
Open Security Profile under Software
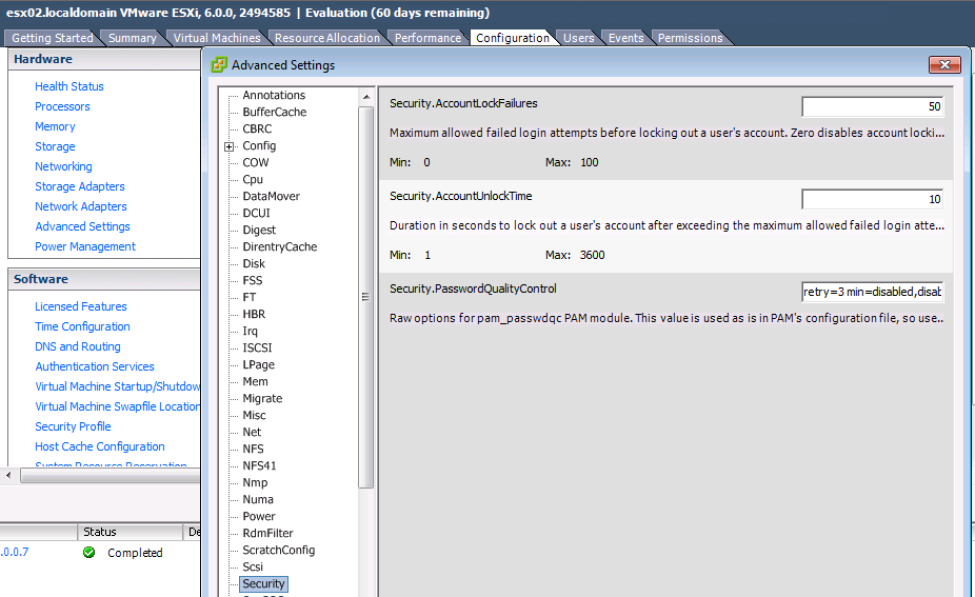tap(72, 426)
